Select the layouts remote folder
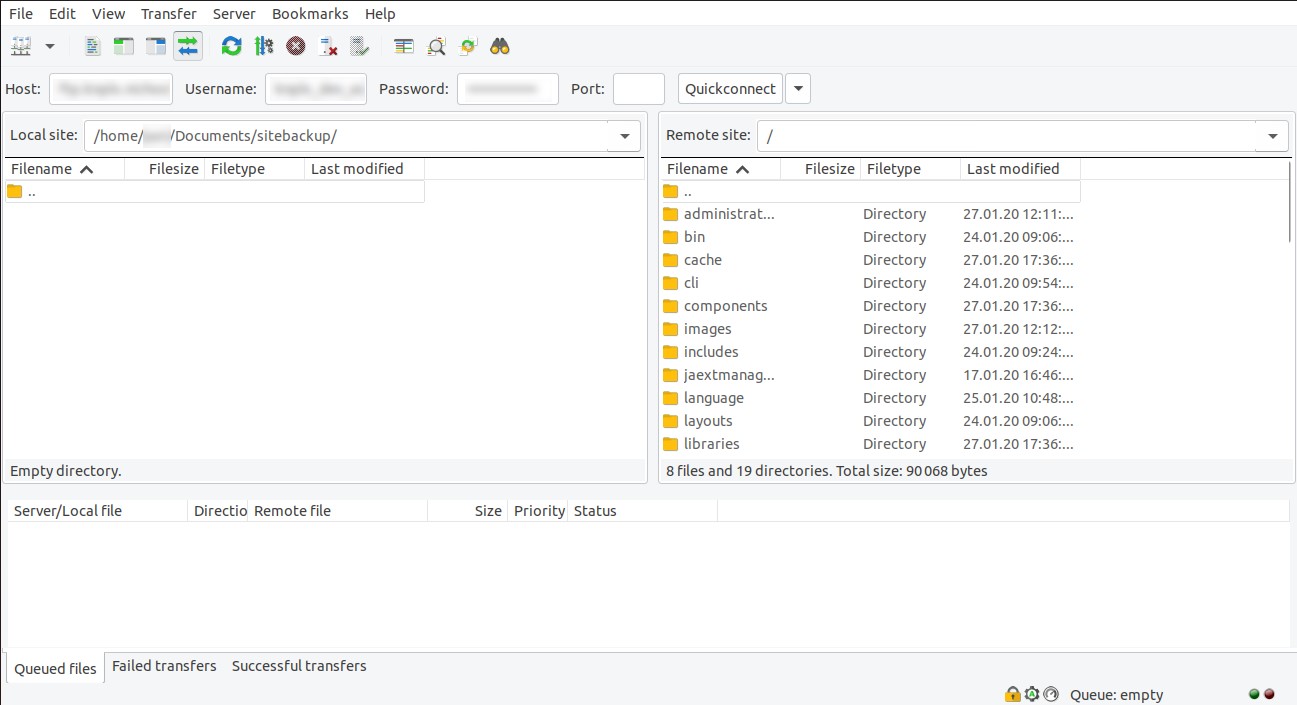1297x705 pixels. click(x=871, y=421)
